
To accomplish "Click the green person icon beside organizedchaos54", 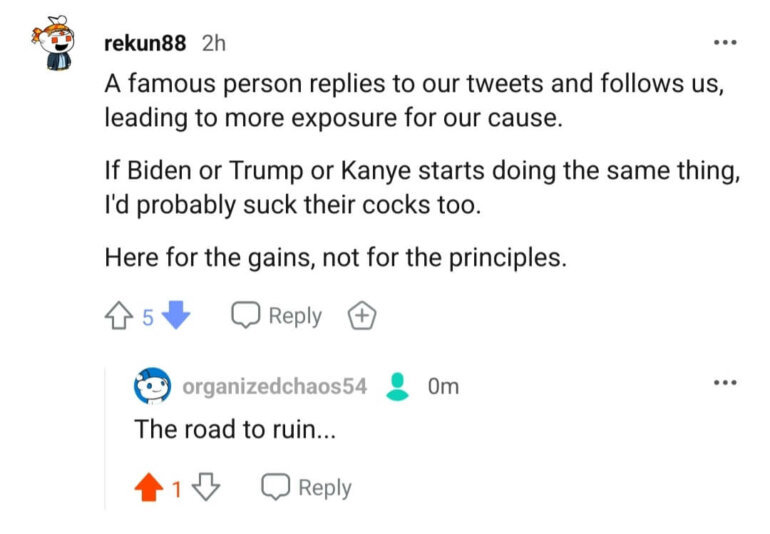I will tap(398, 386).
